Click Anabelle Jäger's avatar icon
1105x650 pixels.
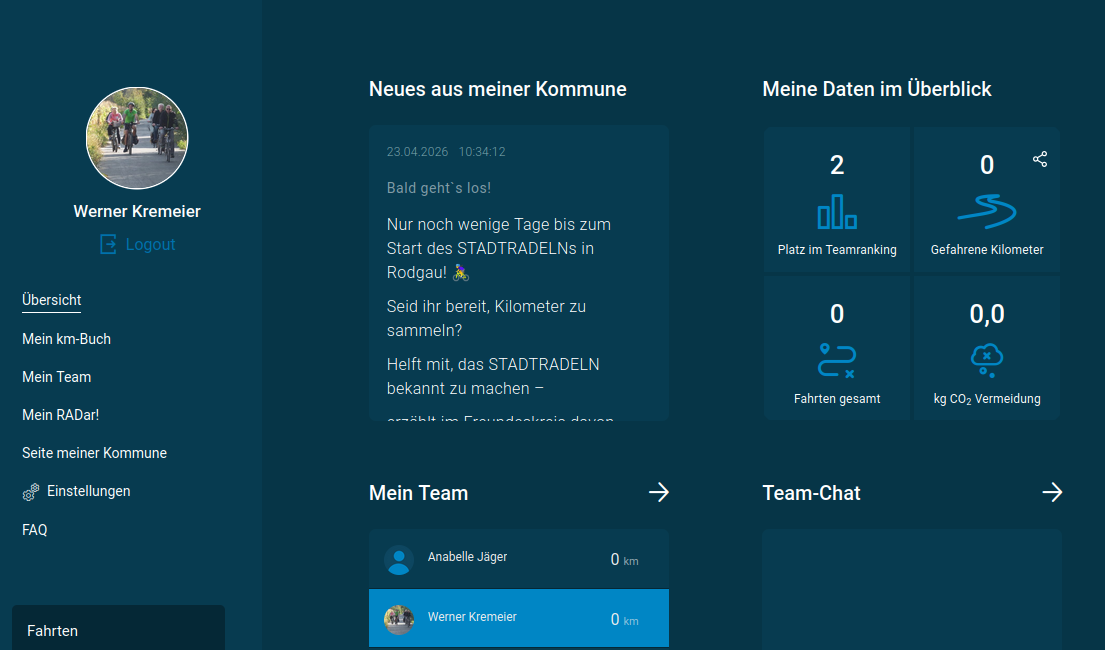(399, 560)
